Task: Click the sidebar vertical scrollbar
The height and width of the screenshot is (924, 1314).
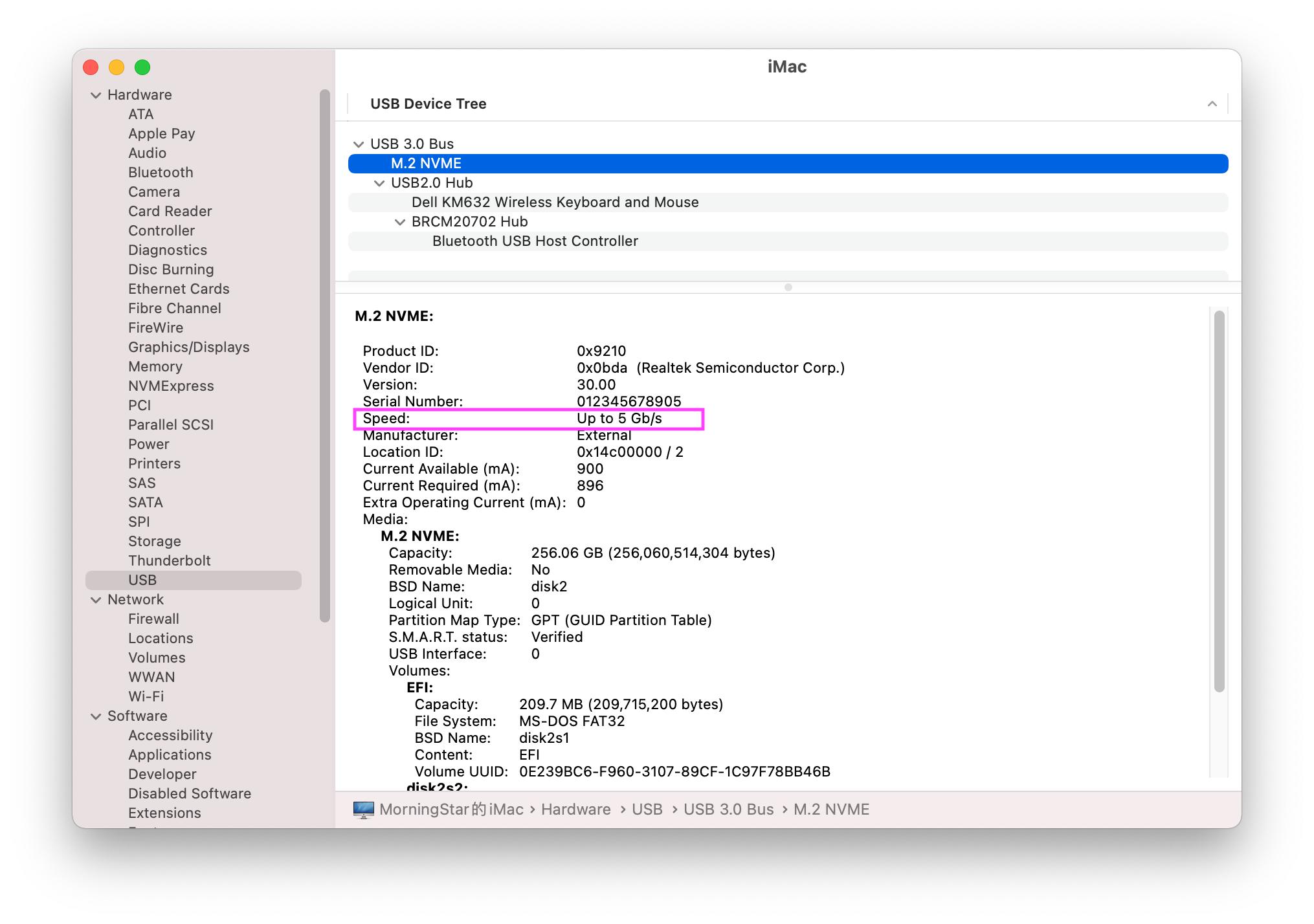Action: click(325, 356)
